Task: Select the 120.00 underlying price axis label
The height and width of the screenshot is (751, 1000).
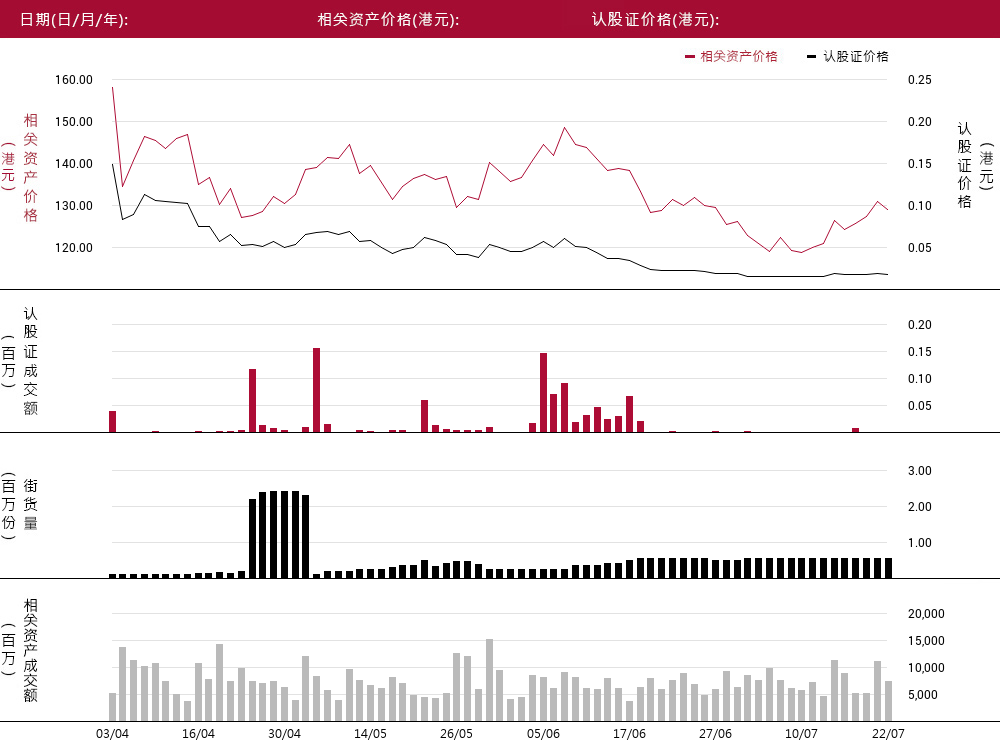Action: tap(74, 248)
